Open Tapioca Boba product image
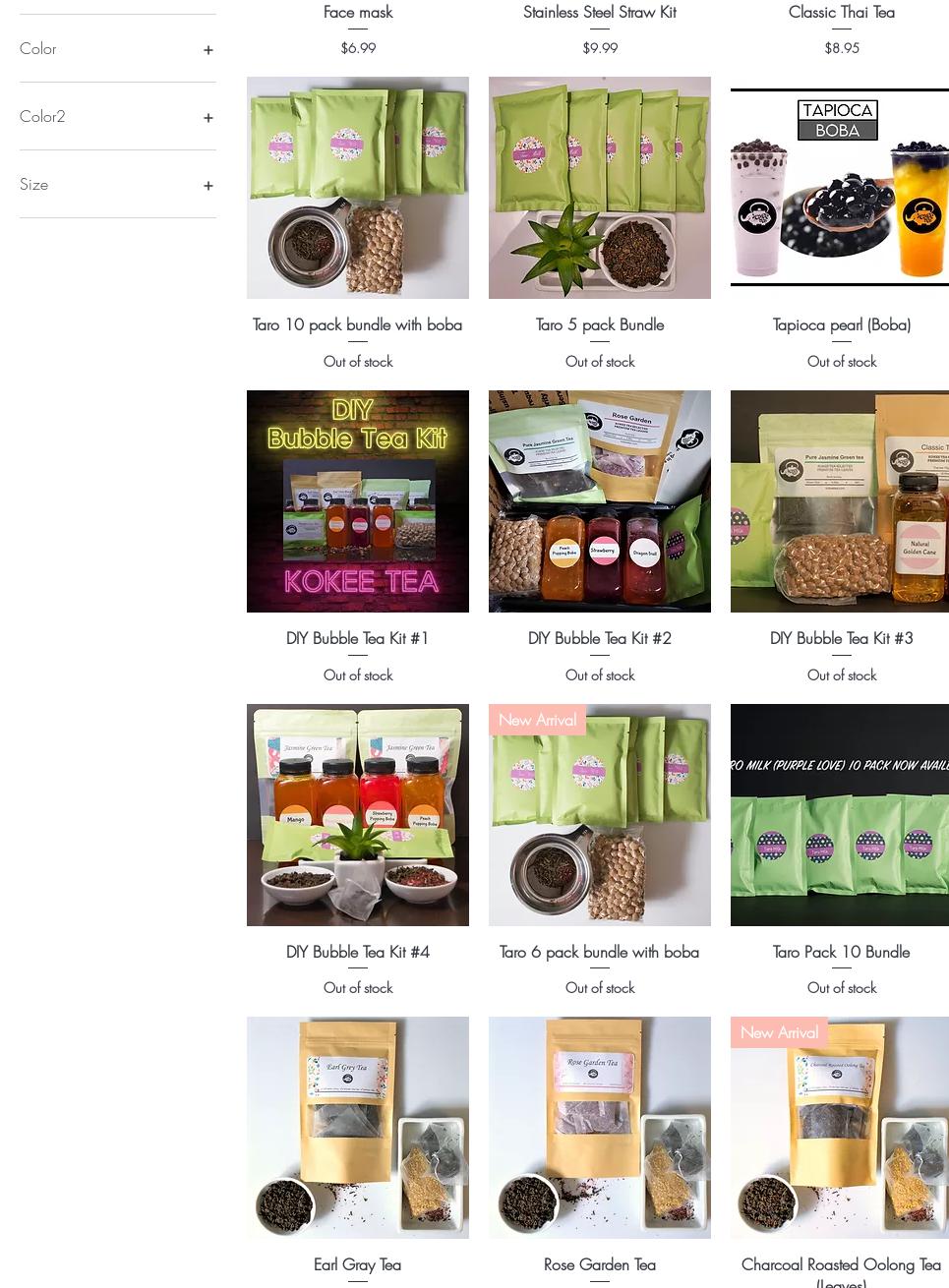 click(x=840, y=188)
